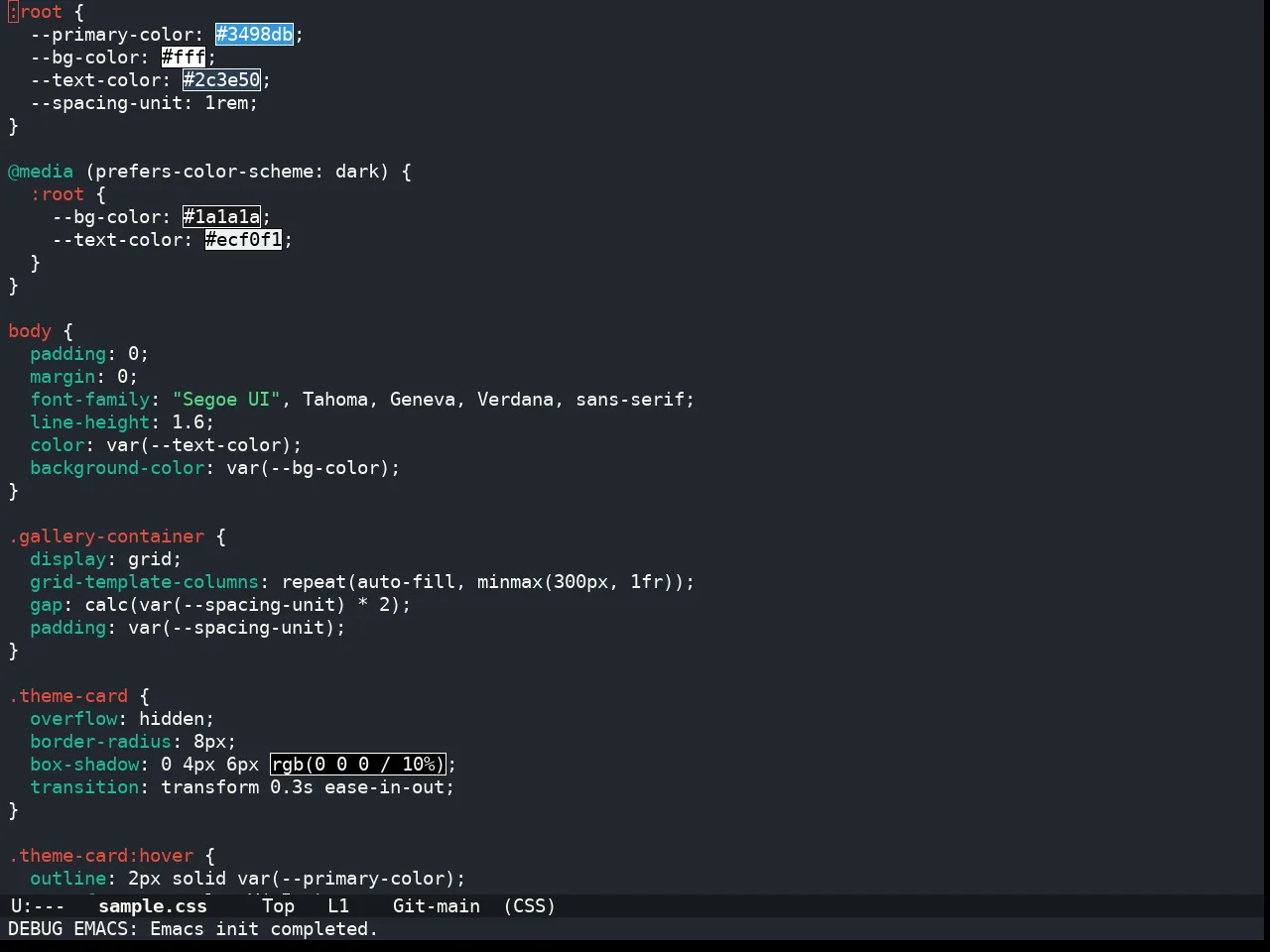This screenshot has width=1270, height=952.
Task: Click the Top position indicator in mode line
Action: click(279, 906)
